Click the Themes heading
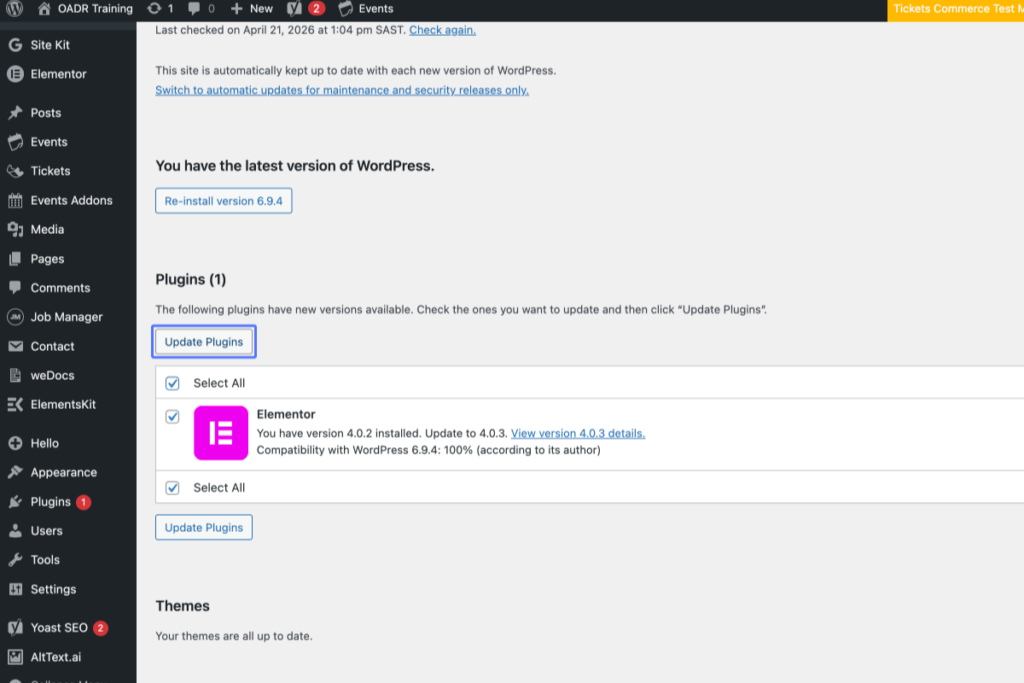The height and width of the screenshot is (683, 1024). pyautogui.click(x=182, y=606)
